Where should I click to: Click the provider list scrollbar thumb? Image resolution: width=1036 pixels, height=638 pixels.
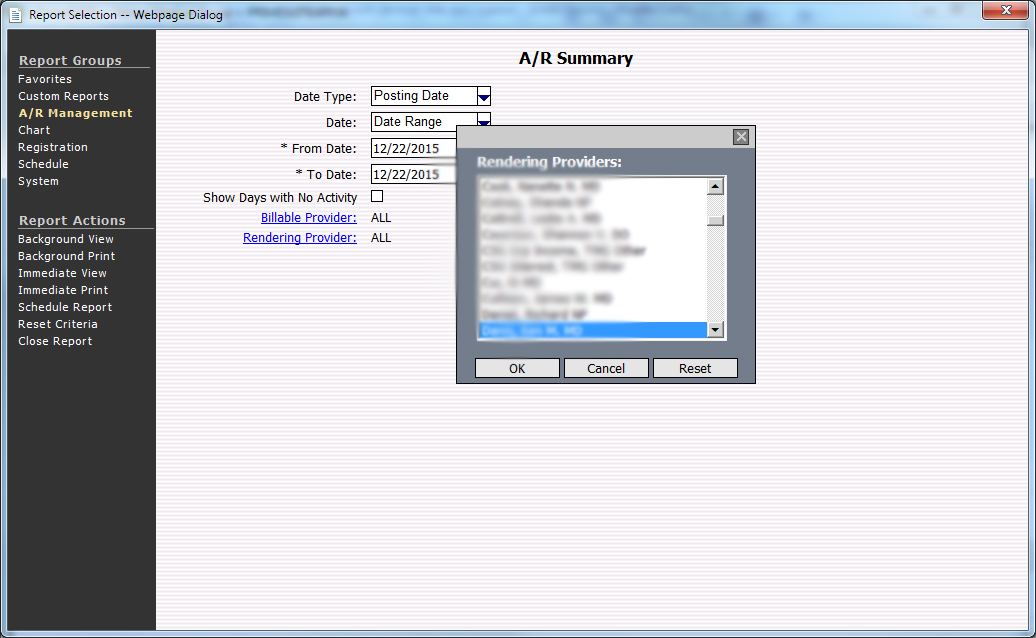715,221
